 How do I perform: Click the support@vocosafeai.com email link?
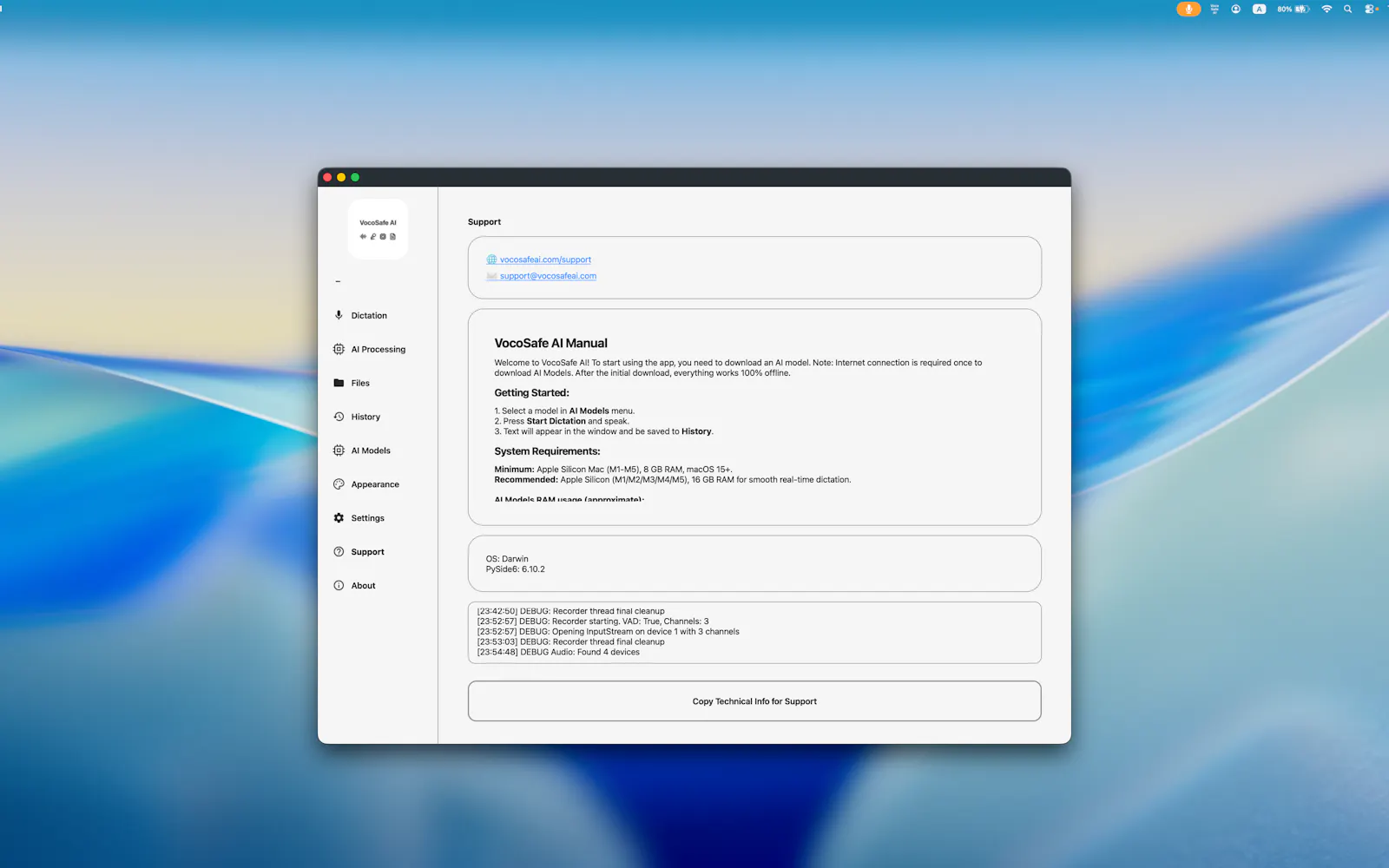[548, 276]
